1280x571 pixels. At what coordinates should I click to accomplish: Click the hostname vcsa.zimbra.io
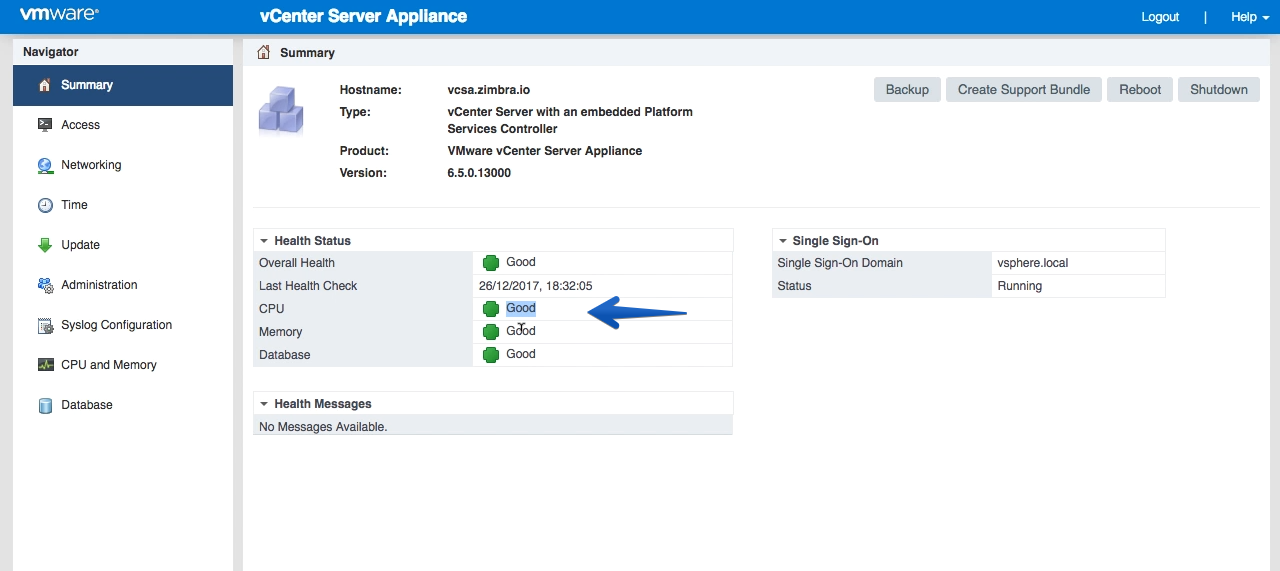pyautogui.click(x=489, y=90)
